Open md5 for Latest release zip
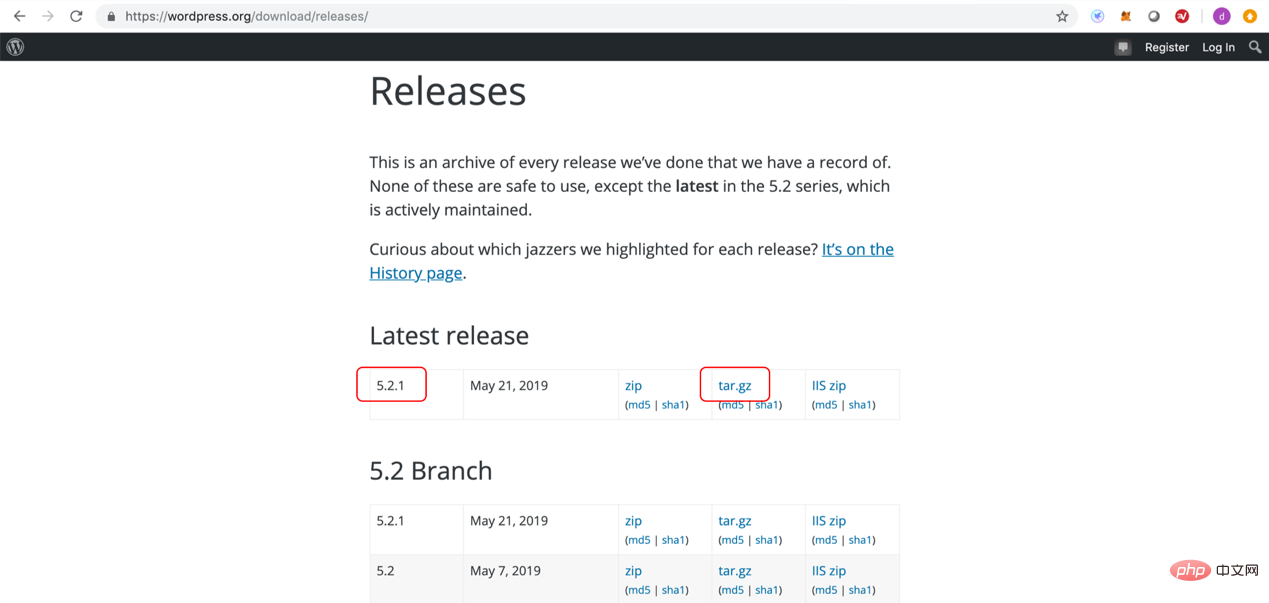 click(639, 405)
